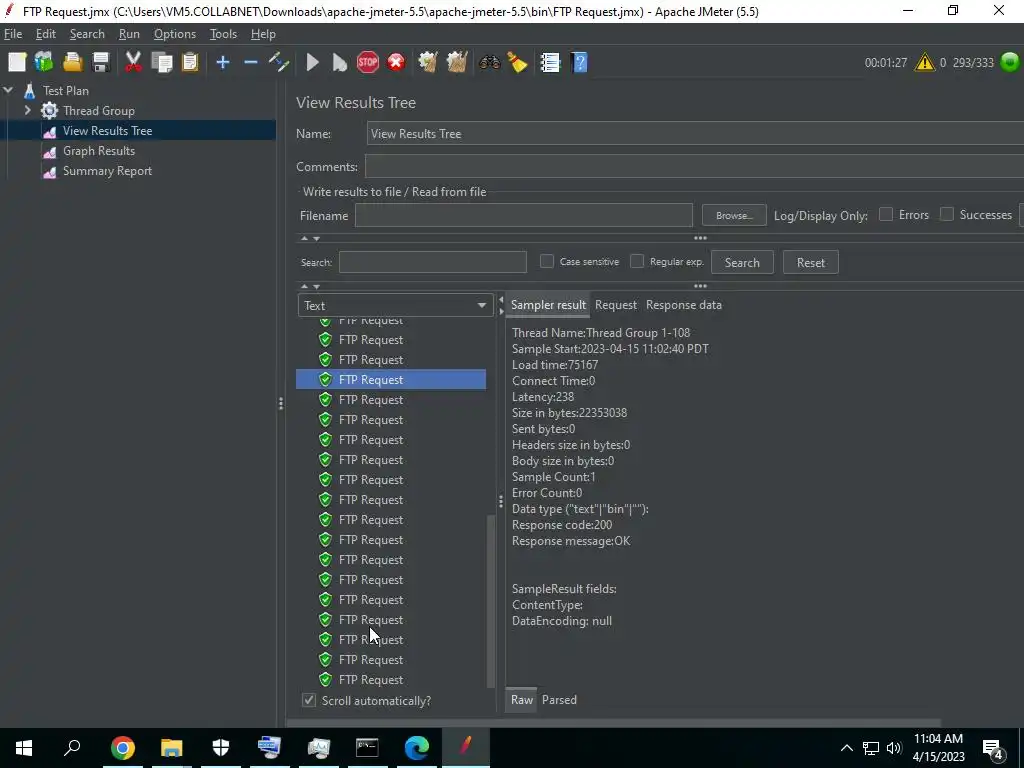The image size is (1024, 768).
Task: Open Microsoft Edge from the taskbar
Action: pos(416,747)
